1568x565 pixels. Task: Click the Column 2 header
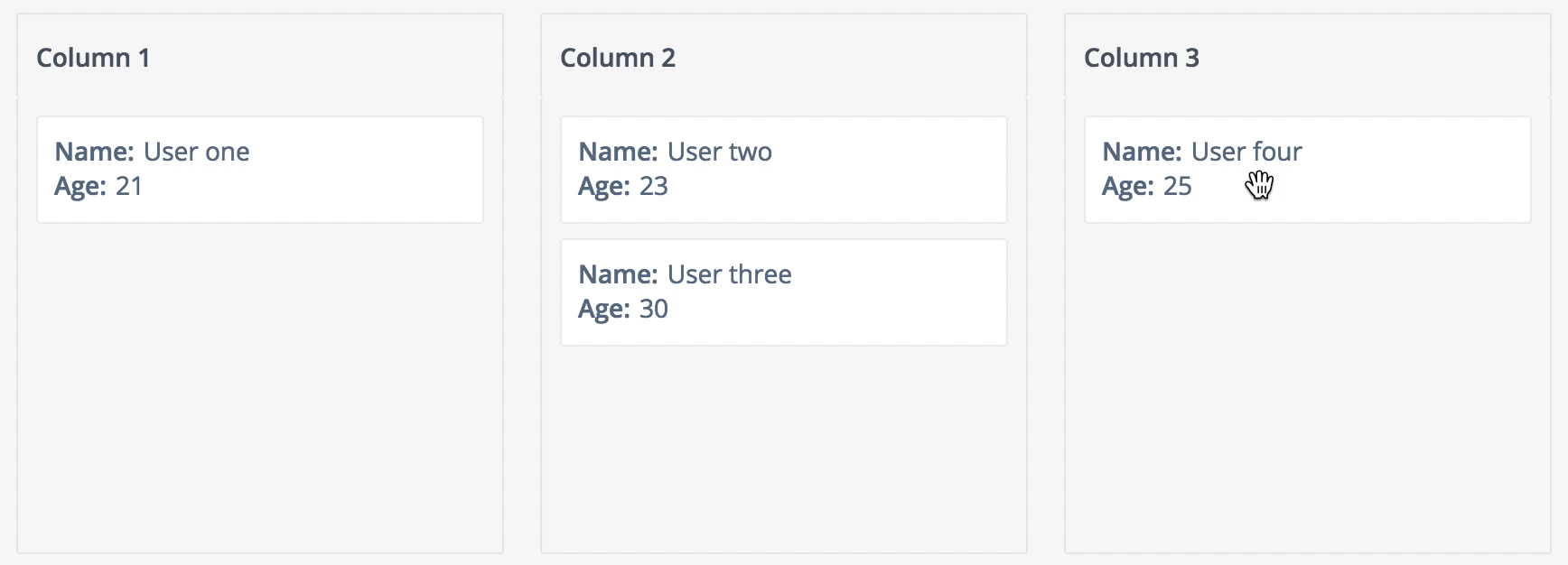tap(618, 58)
